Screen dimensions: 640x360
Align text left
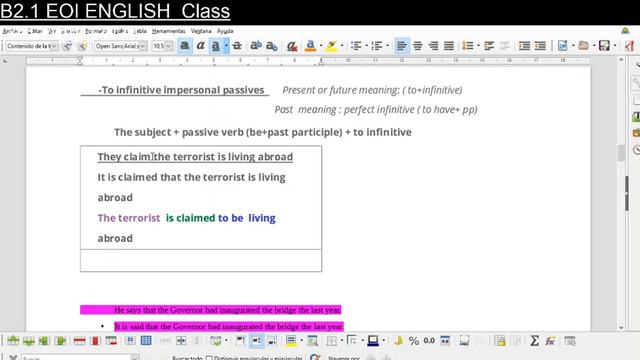click(x=402, y=46)
